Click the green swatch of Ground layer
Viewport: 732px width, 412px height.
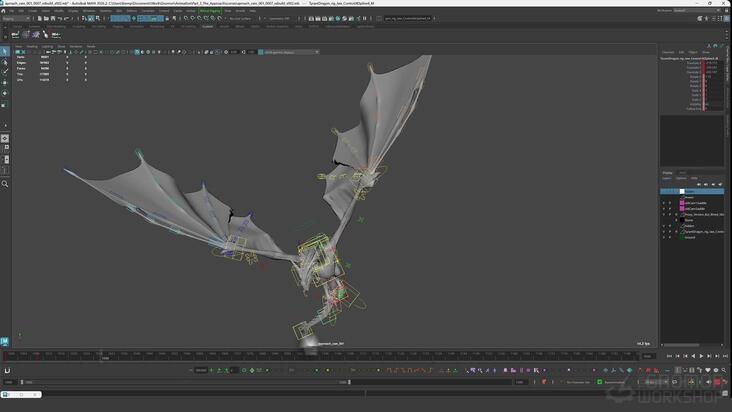click(682, 237)
